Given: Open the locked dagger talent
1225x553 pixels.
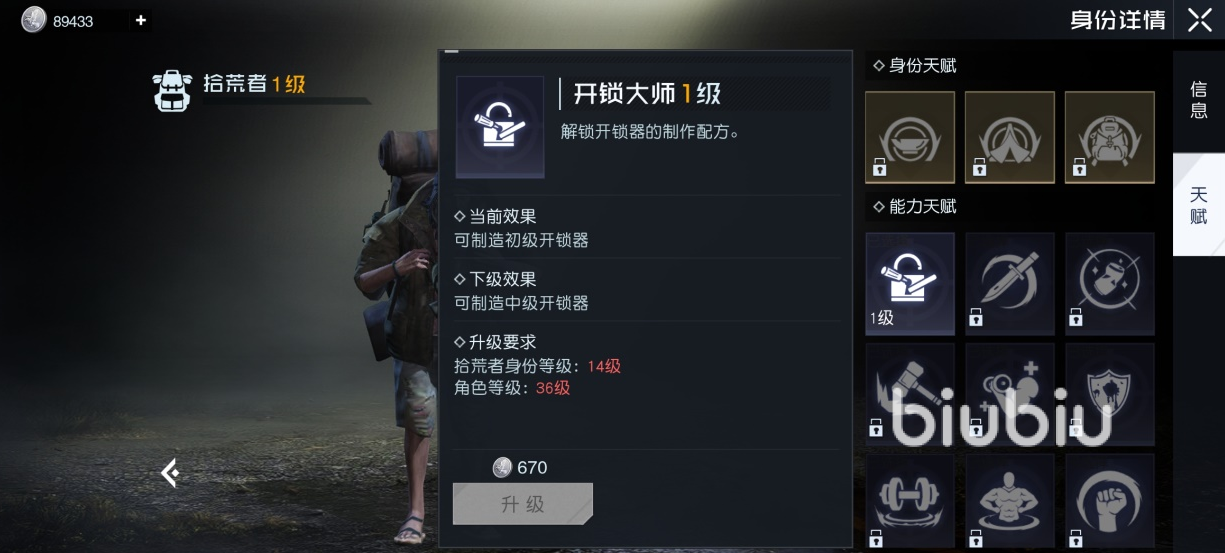Looking at the screenshot, I should [1010, 284].
